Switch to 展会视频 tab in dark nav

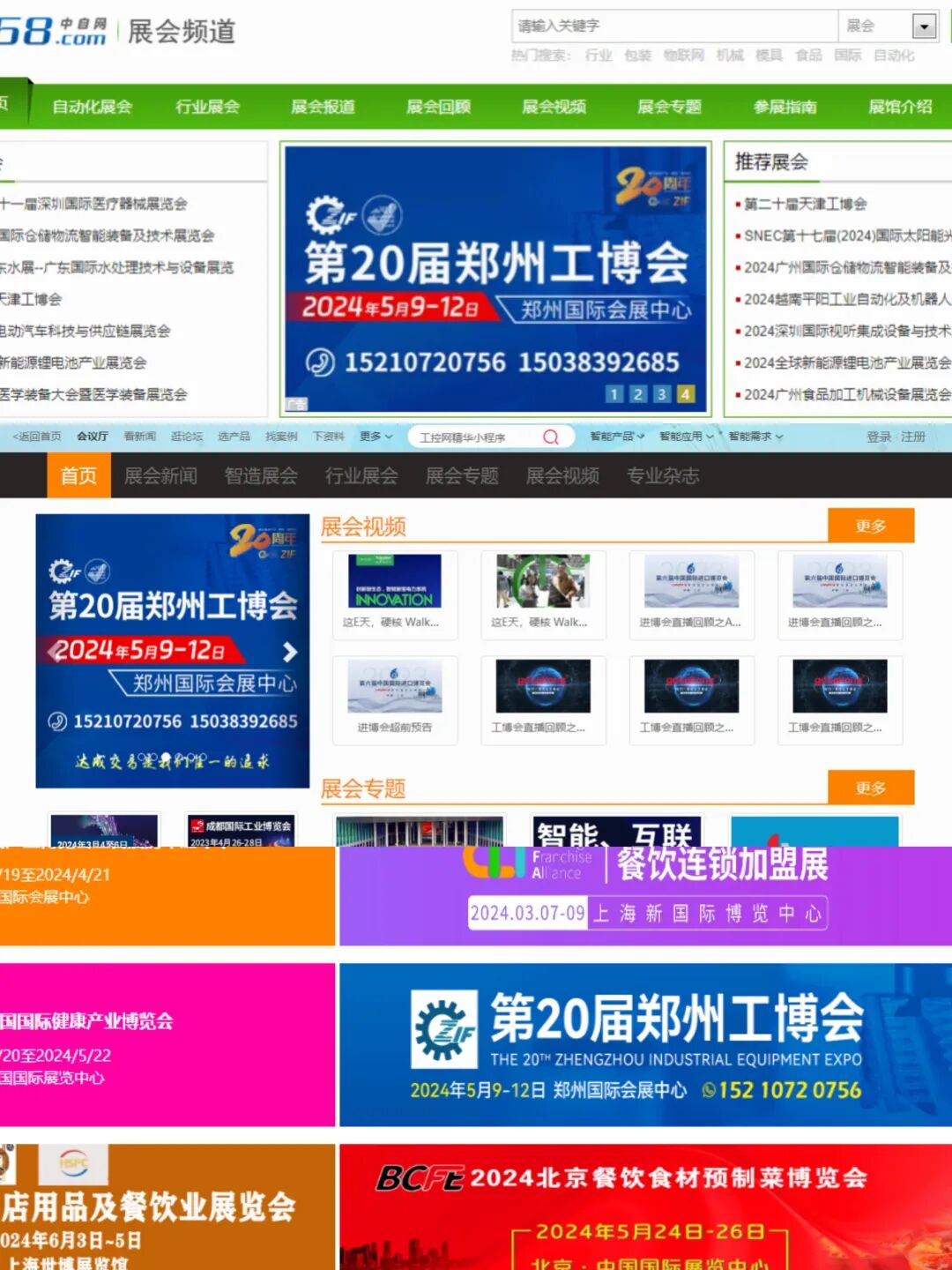click(562, 476)
